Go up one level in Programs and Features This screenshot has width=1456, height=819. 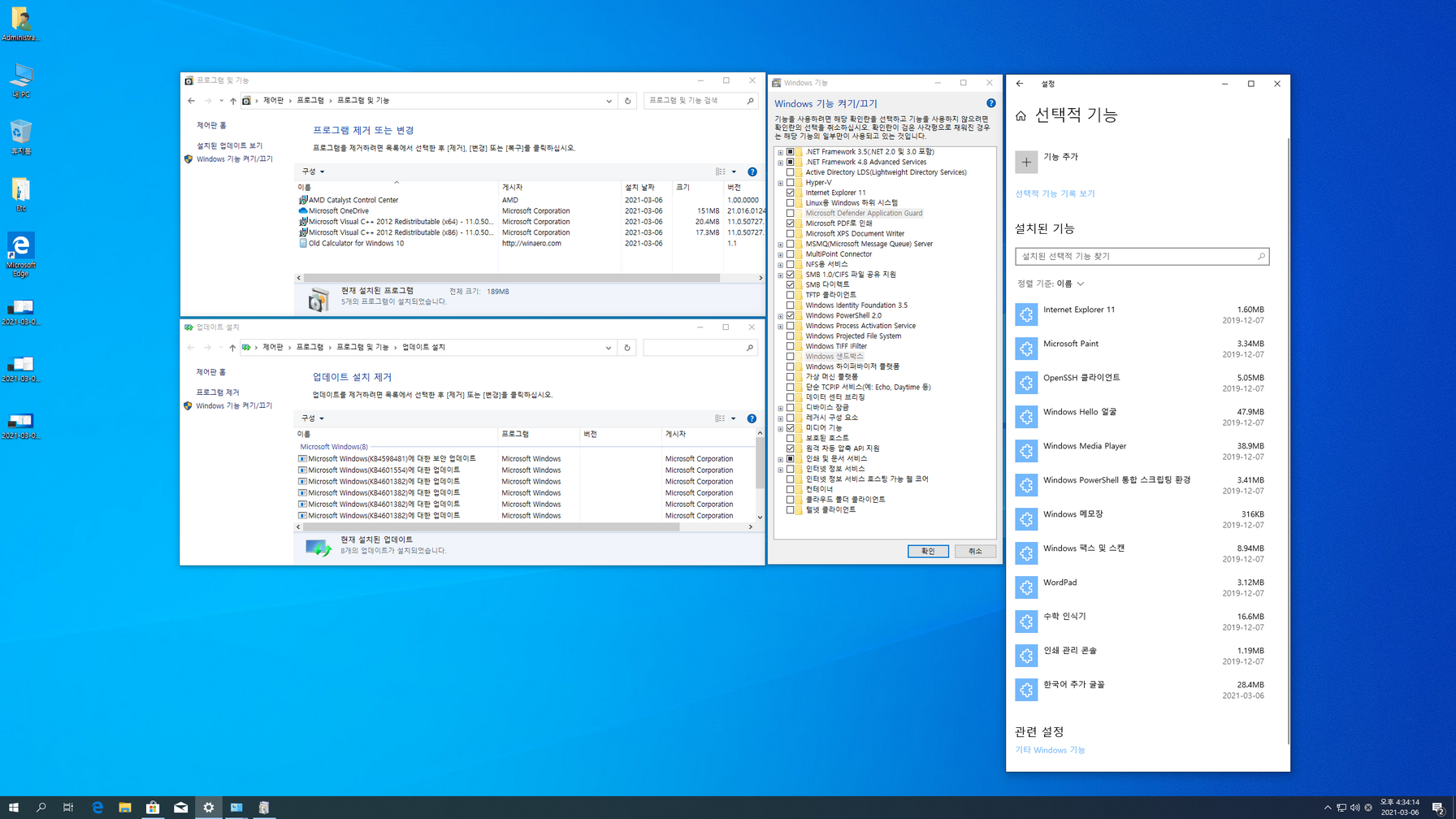pyautogui.click(x=233, y=101)
